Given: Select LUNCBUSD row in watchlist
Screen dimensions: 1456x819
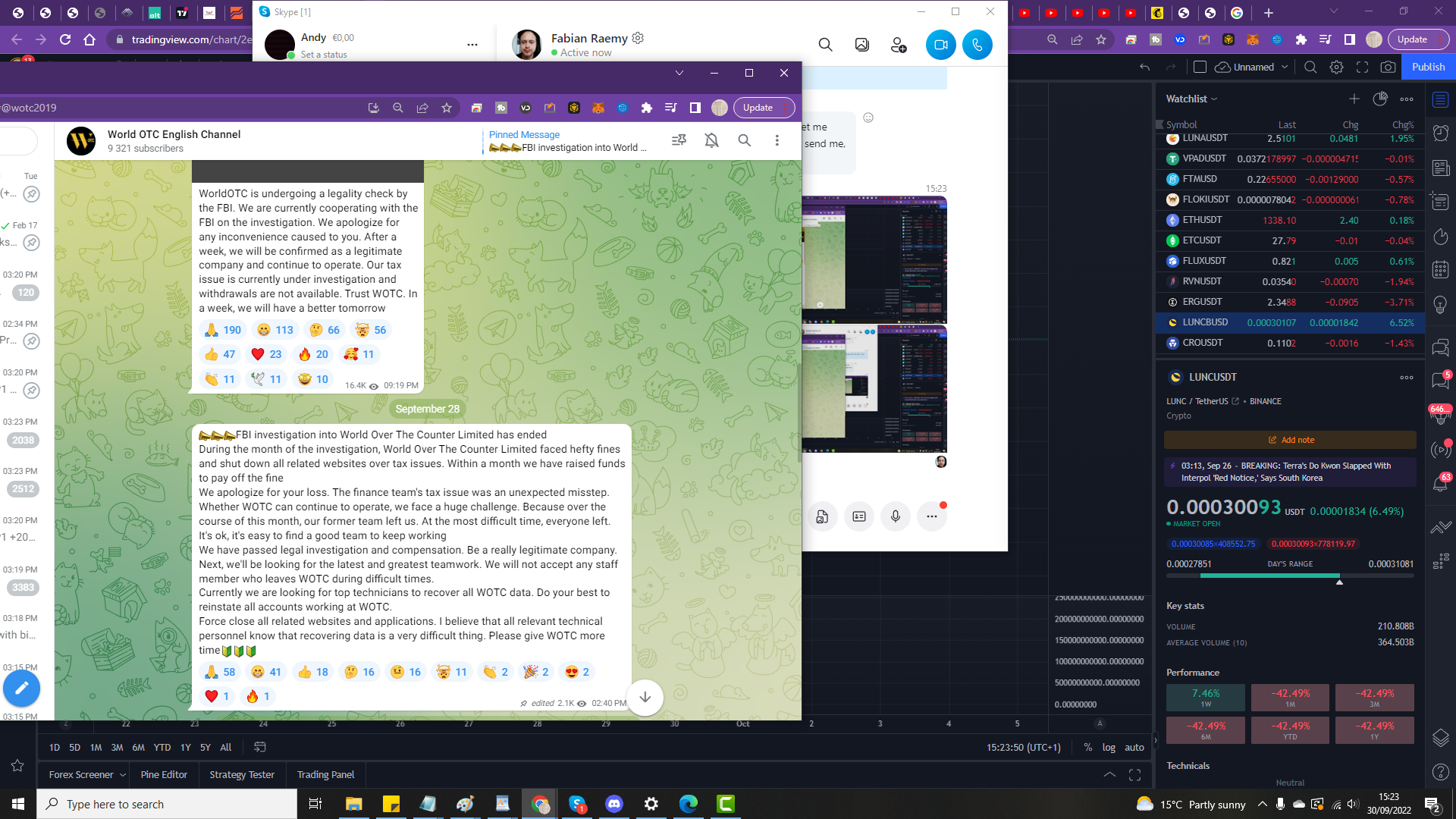Looking at the screenshot, I should (x=1290, y=322).
